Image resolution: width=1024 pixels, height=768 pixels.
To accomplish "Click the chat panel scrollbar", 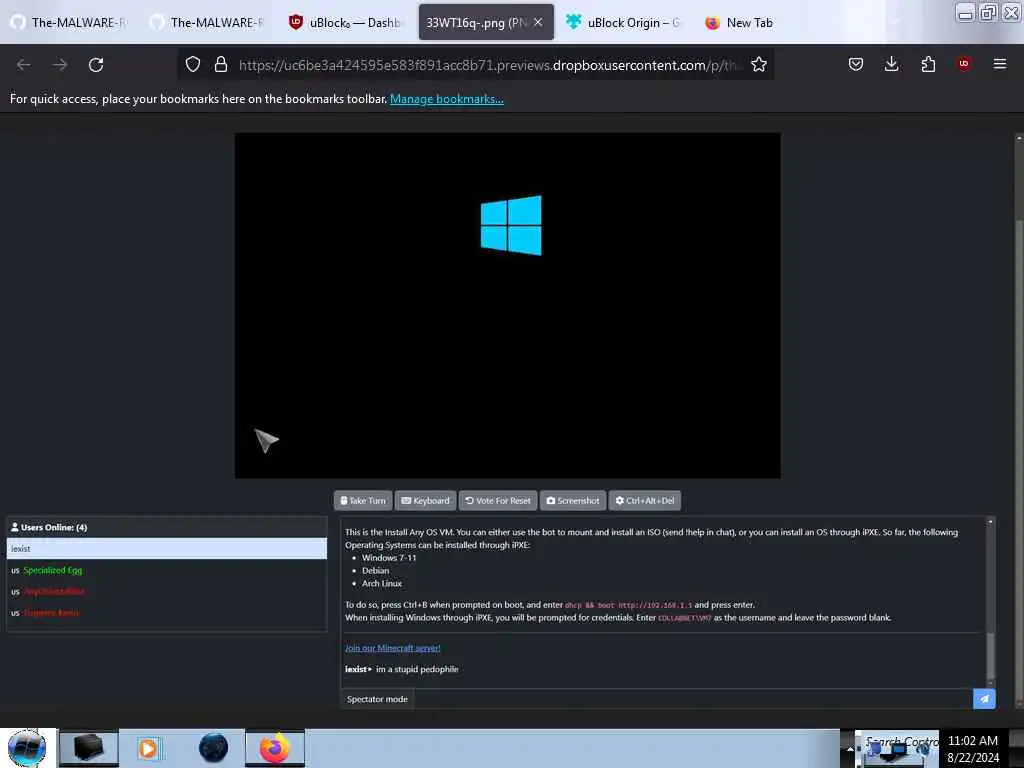I will click(x=990, y=656).
